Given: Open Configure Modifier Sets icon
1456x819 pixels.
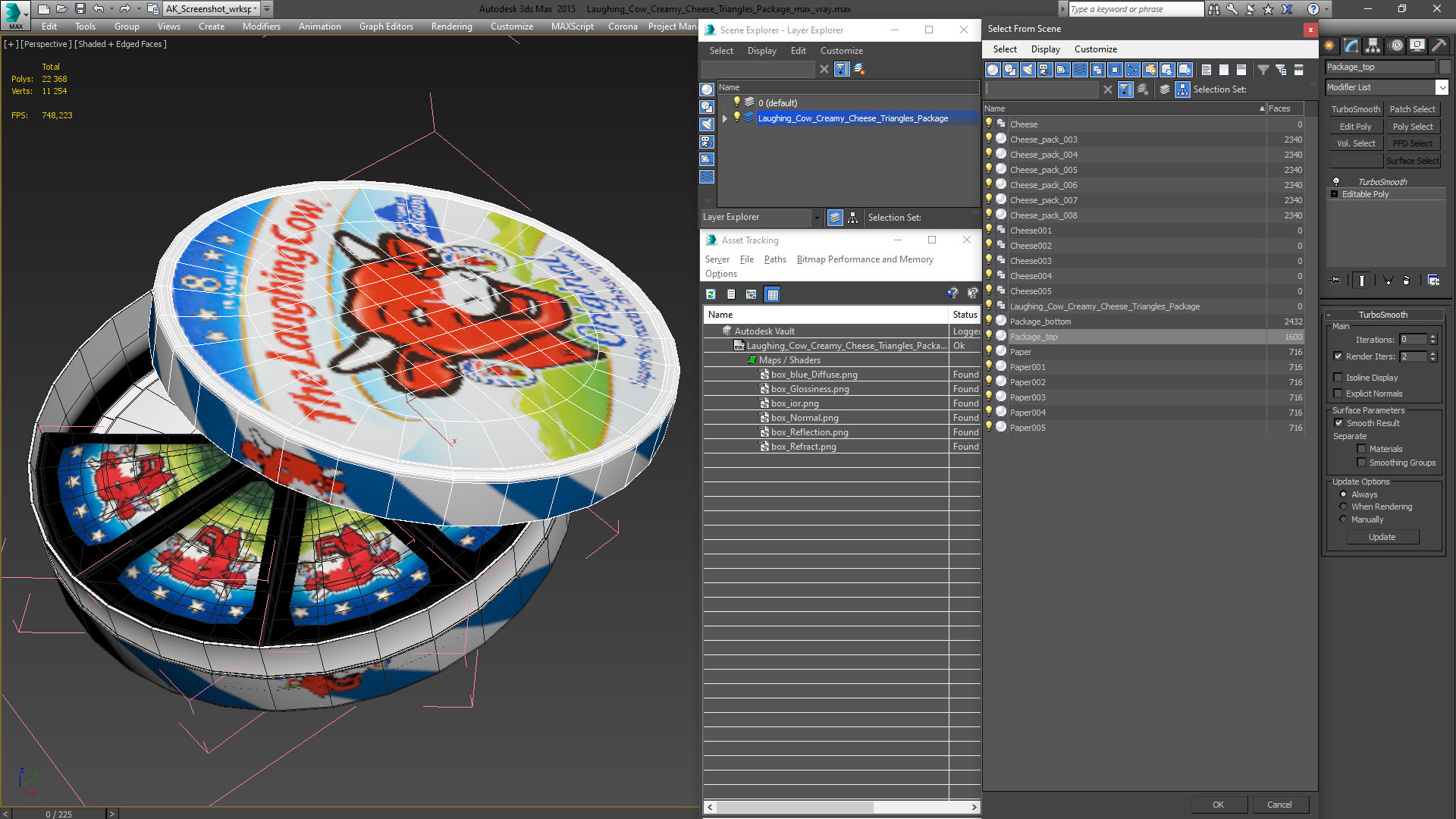Looking at the screenshot, I should pos(1433,281).
